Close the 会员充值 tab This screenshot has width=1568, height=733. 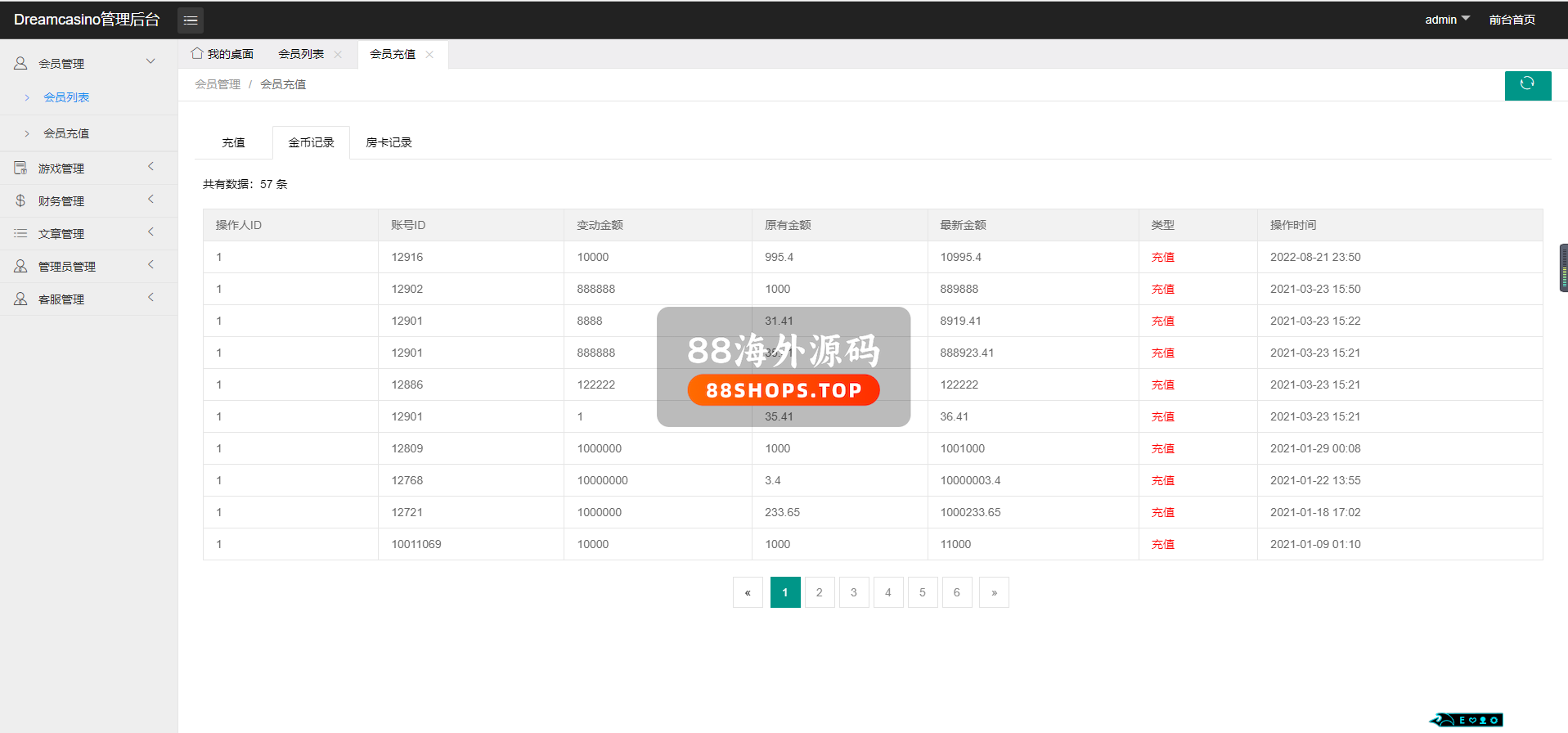pyautogui.click(x=429, y=55)
